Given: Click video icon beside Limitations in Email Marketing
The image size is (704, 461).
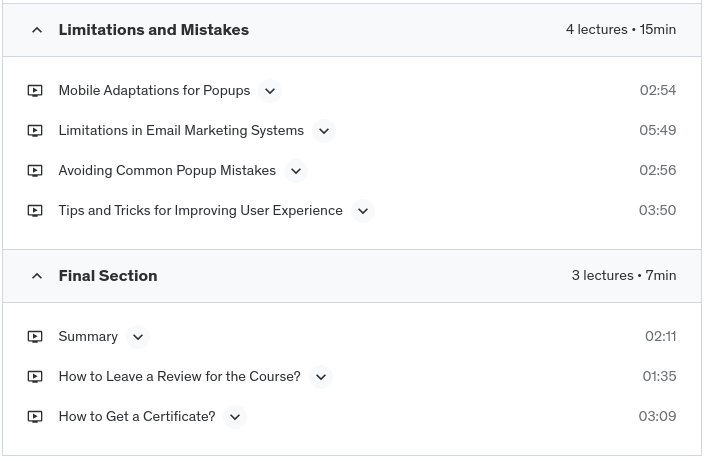Looking at the screenshot, I should pos(35,131).
